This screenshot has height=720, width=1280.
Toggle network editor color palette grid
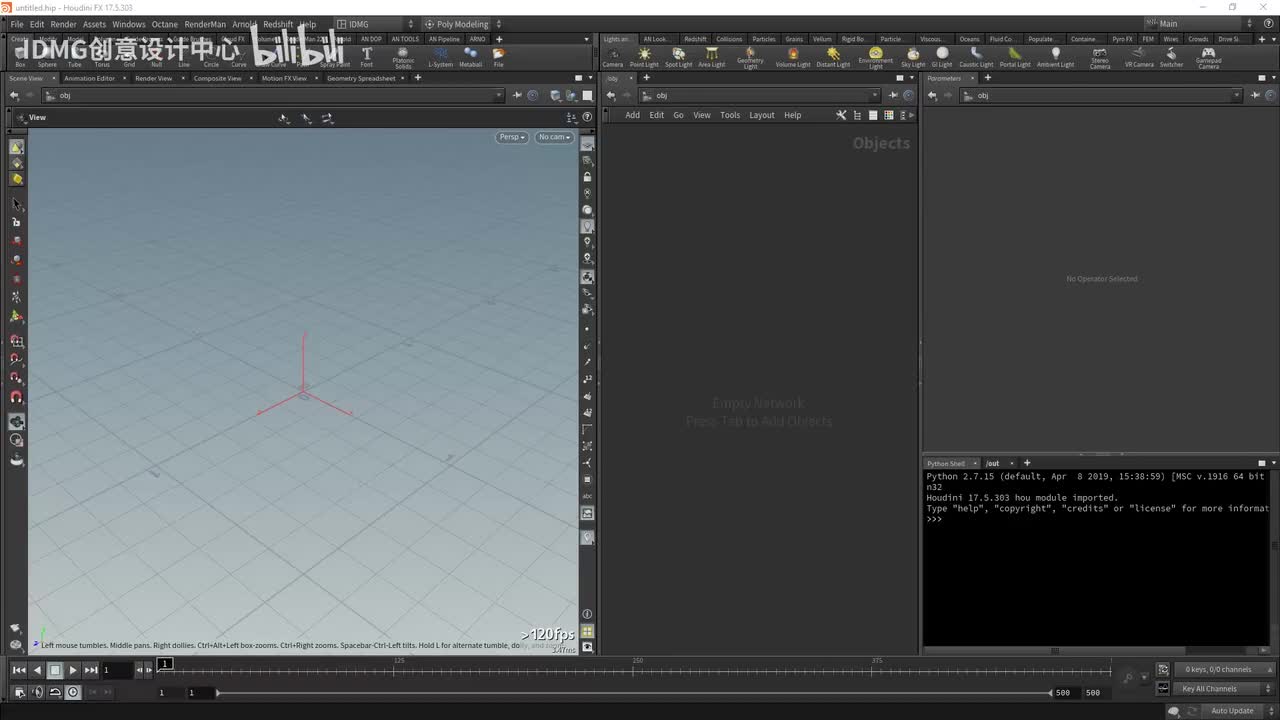point(888,115)
